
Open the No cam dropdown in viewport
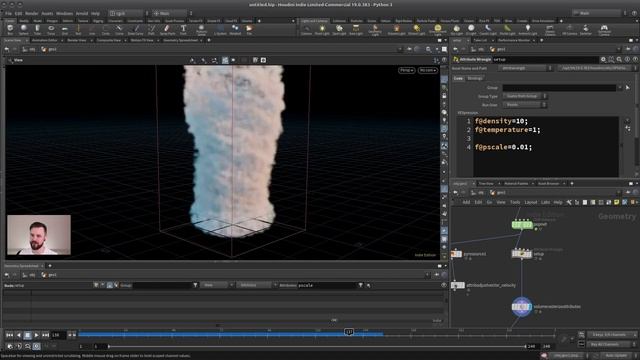[428, 70]
